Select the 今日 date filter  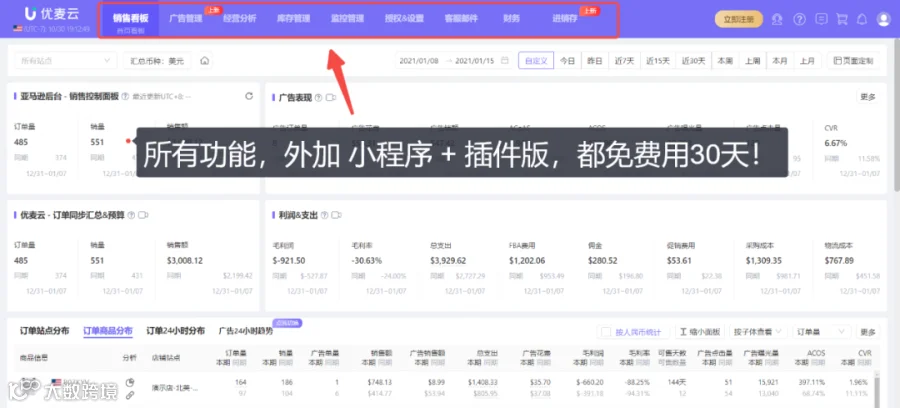(567, 60)
